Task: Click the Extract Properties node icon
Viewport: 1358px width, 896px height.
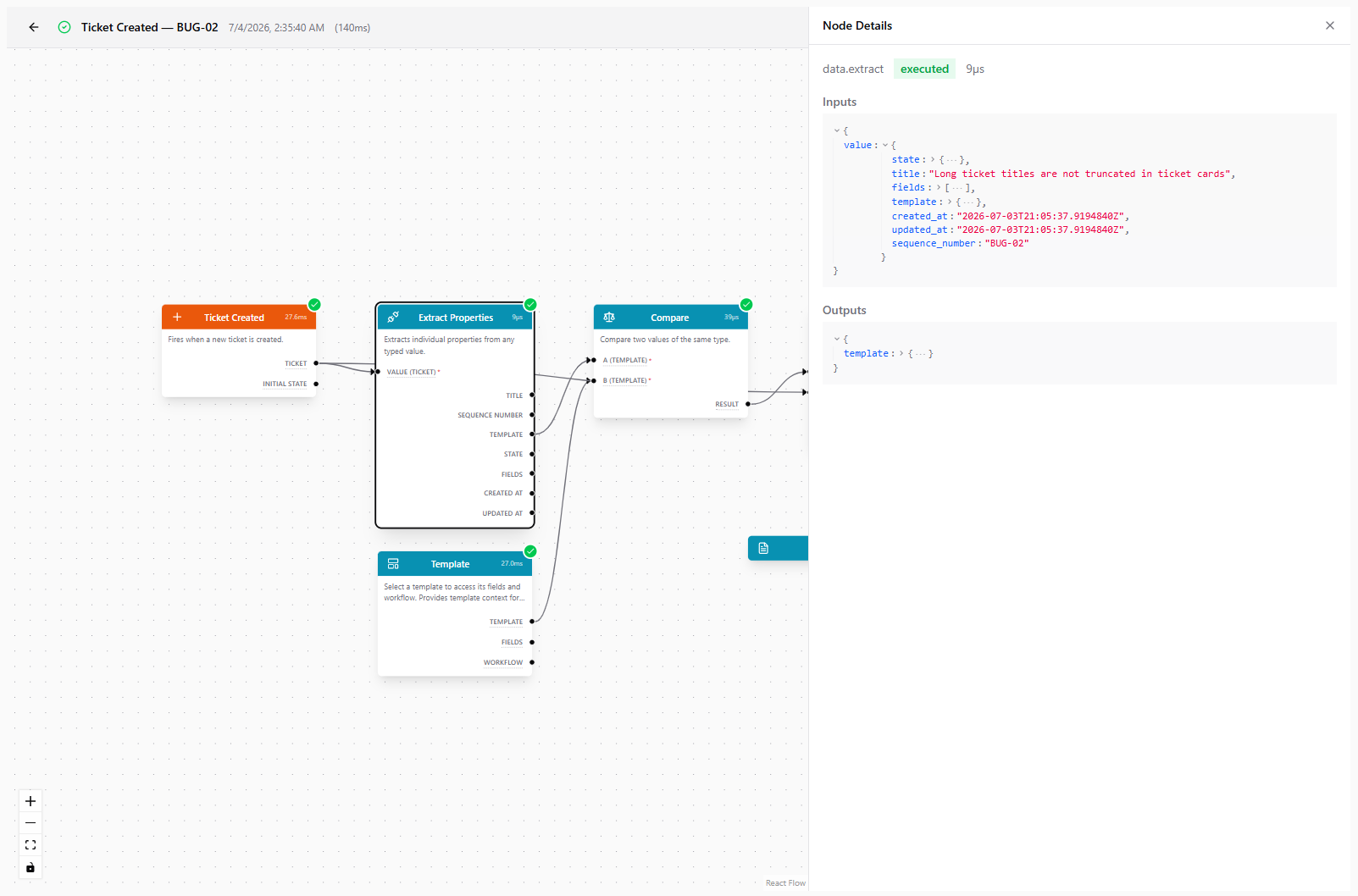Action: [x=393, y=318]
